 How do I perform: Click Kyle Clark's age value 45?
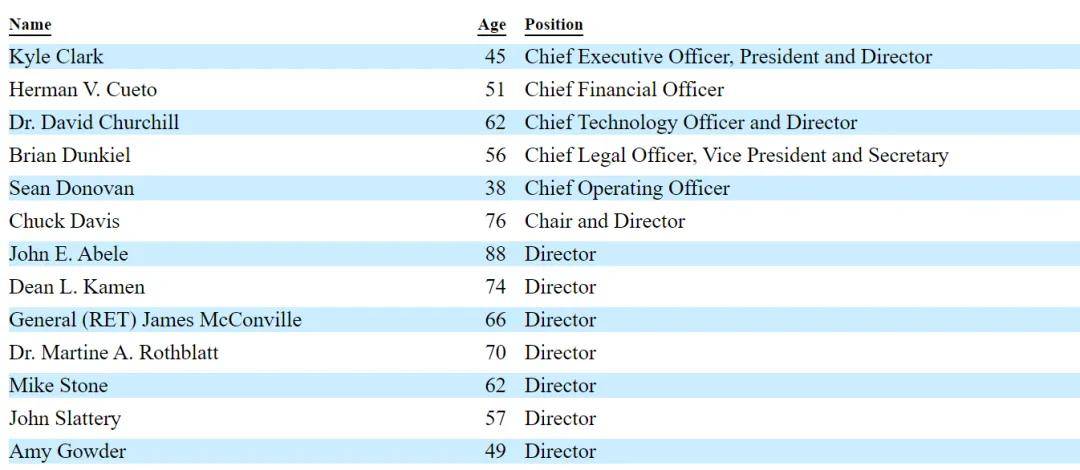[x=495, y=57]
